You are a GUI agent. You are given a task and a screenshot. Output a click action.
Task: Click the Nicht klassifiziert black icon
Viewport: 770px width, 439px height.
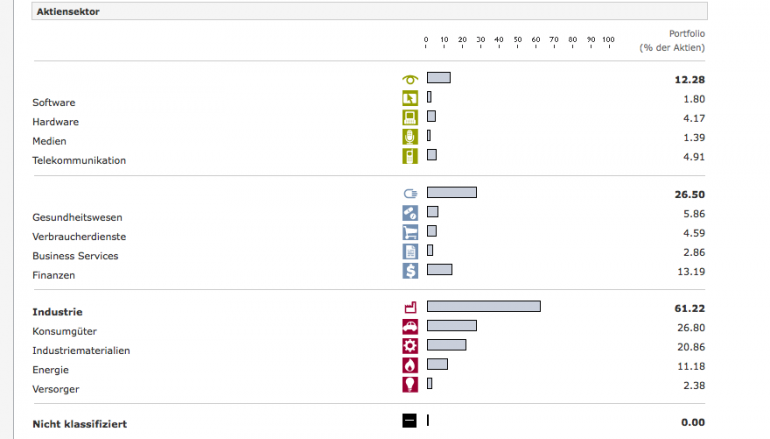409,421
